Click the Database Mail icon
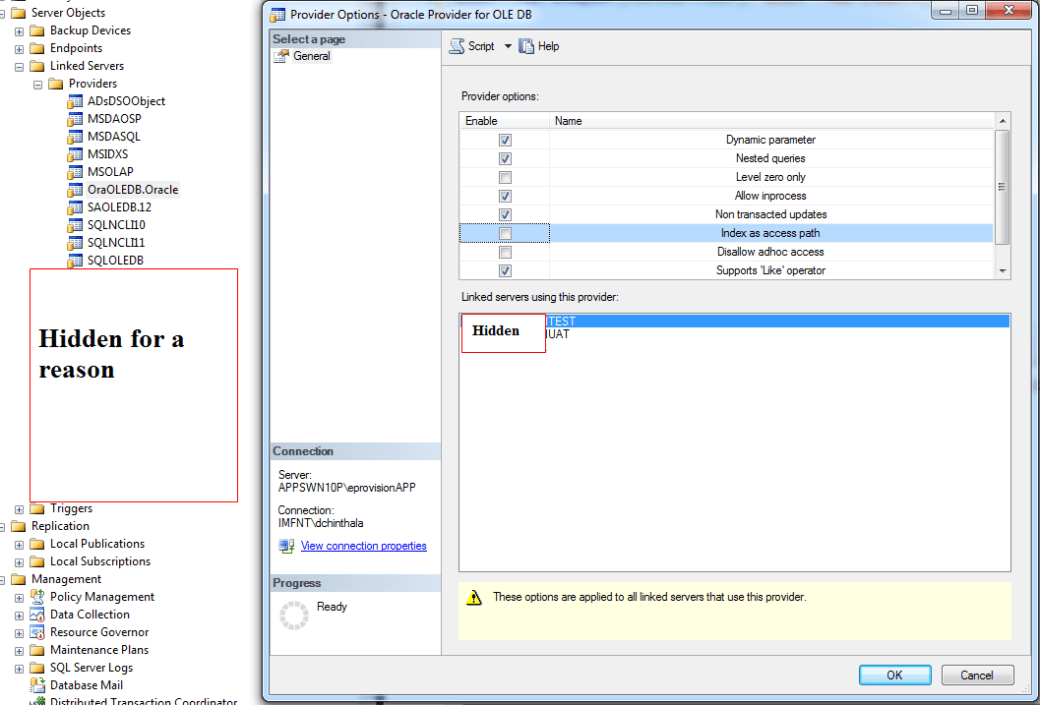Screen dimensions: 1040x705 click(39, 686)
